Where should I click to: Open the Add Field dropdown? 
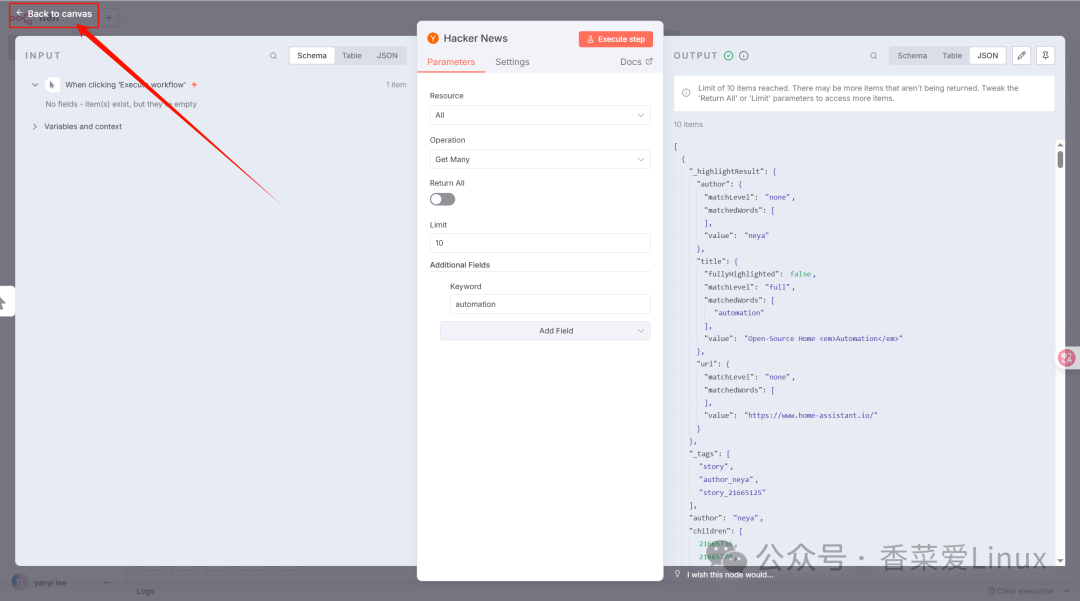tap(545, 331)
